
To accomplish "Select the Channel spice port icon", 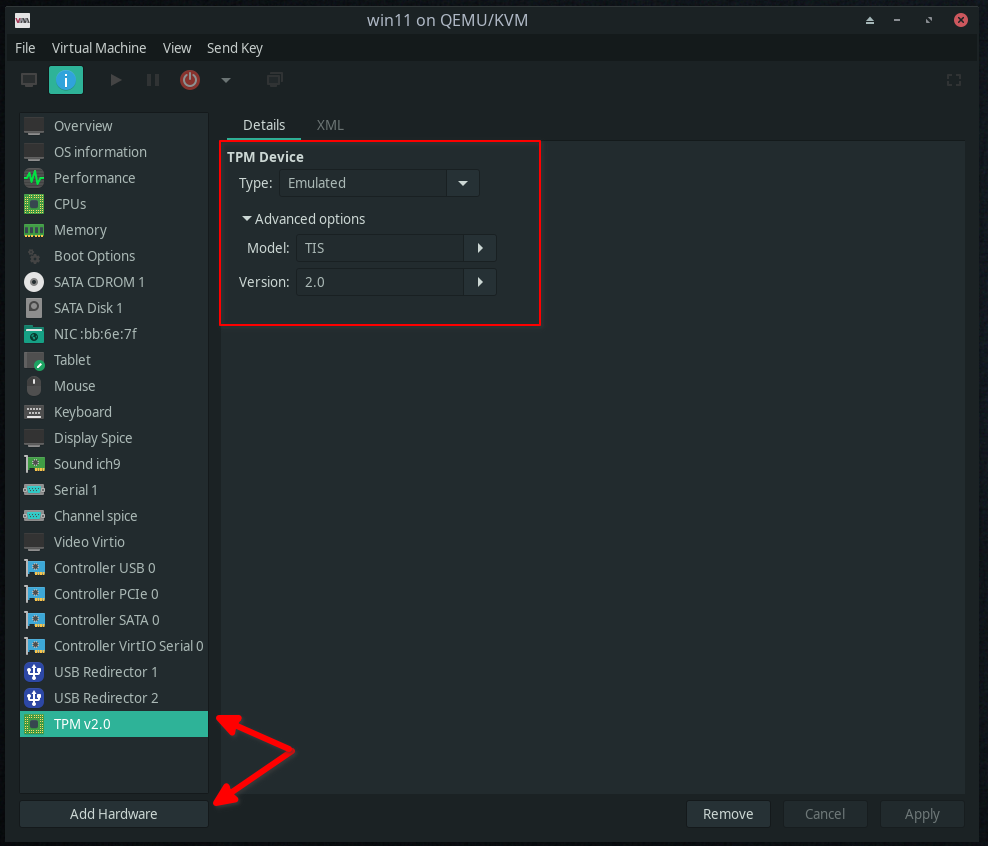I will click(x=34, y=516).
